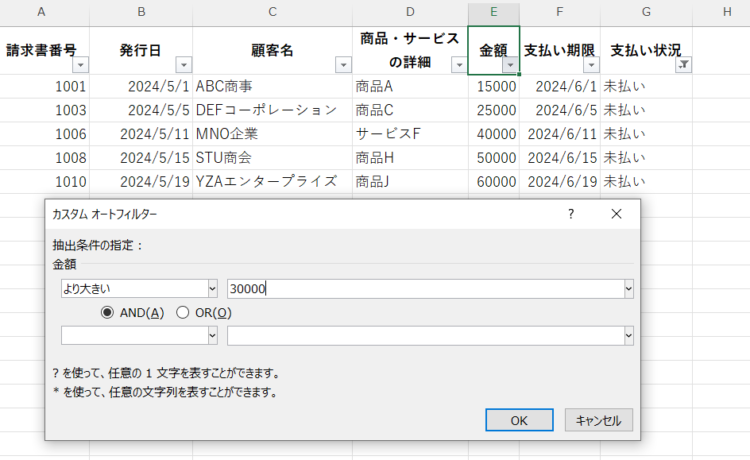Screen dimensions: 750x460
Task: Select the amount cell 25000
Action: tap(494, 110)
